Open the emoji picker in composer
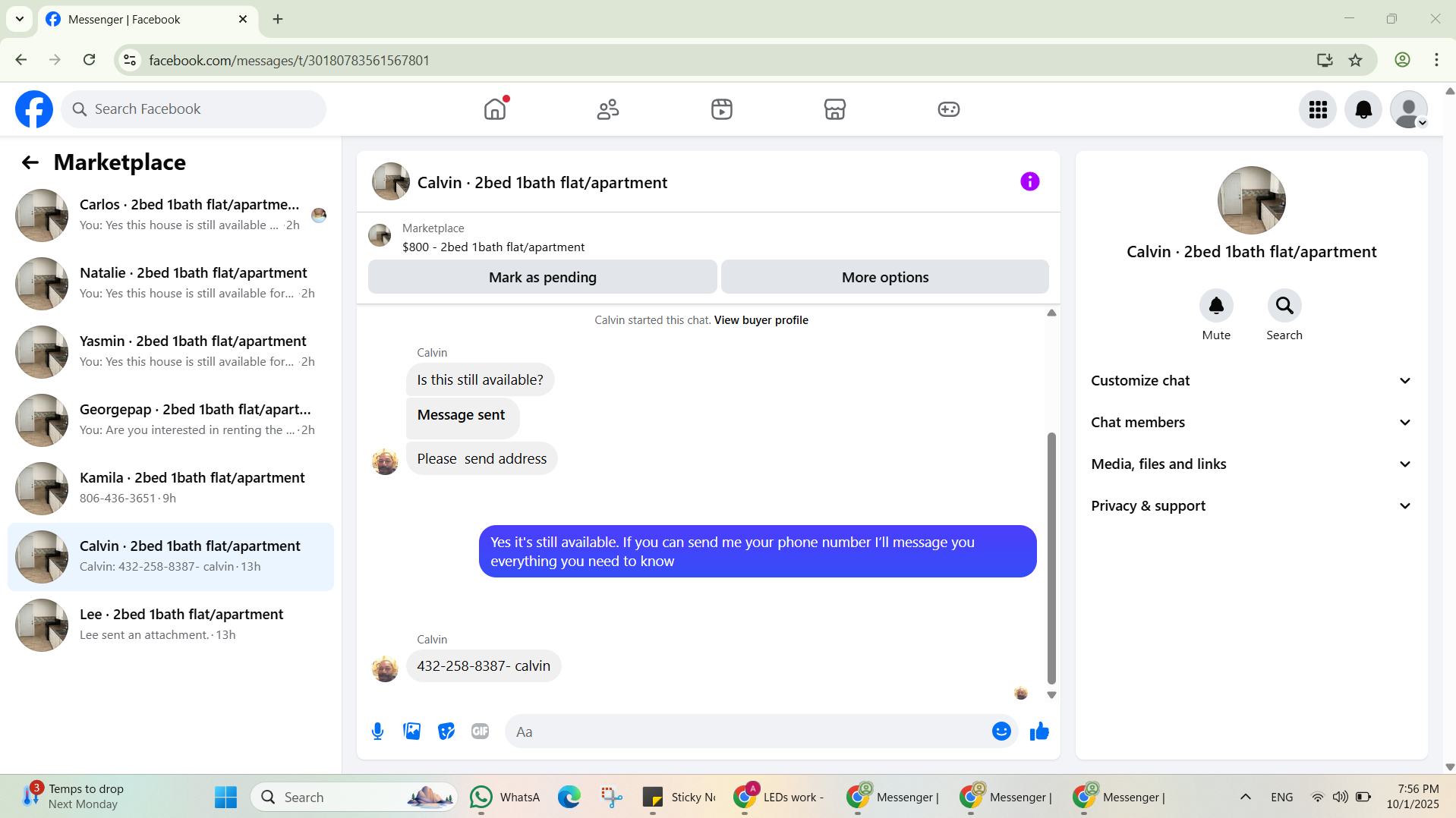The height and width of the screenshot is (818, 1456). point(1001,731)
